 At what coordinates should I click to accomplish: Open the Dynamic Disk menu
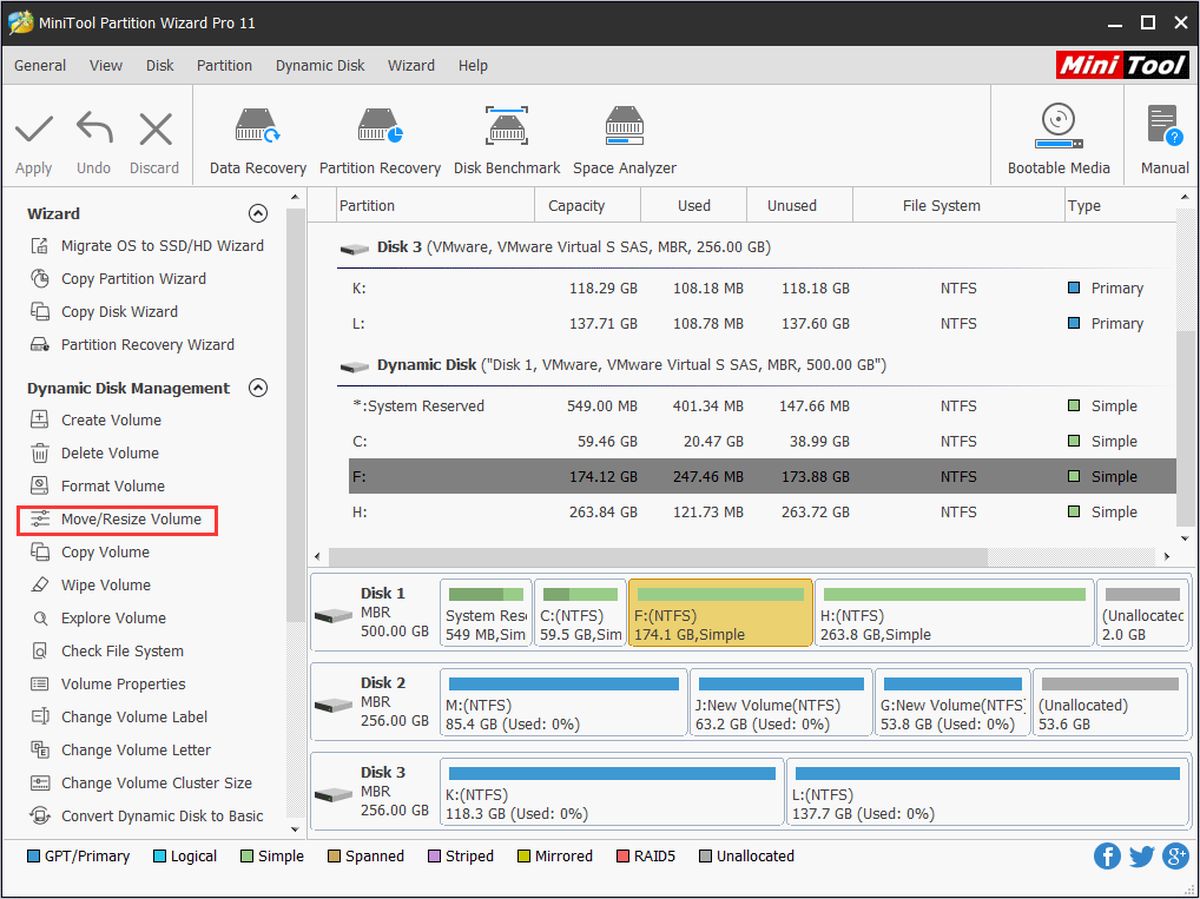coord(320,65)
